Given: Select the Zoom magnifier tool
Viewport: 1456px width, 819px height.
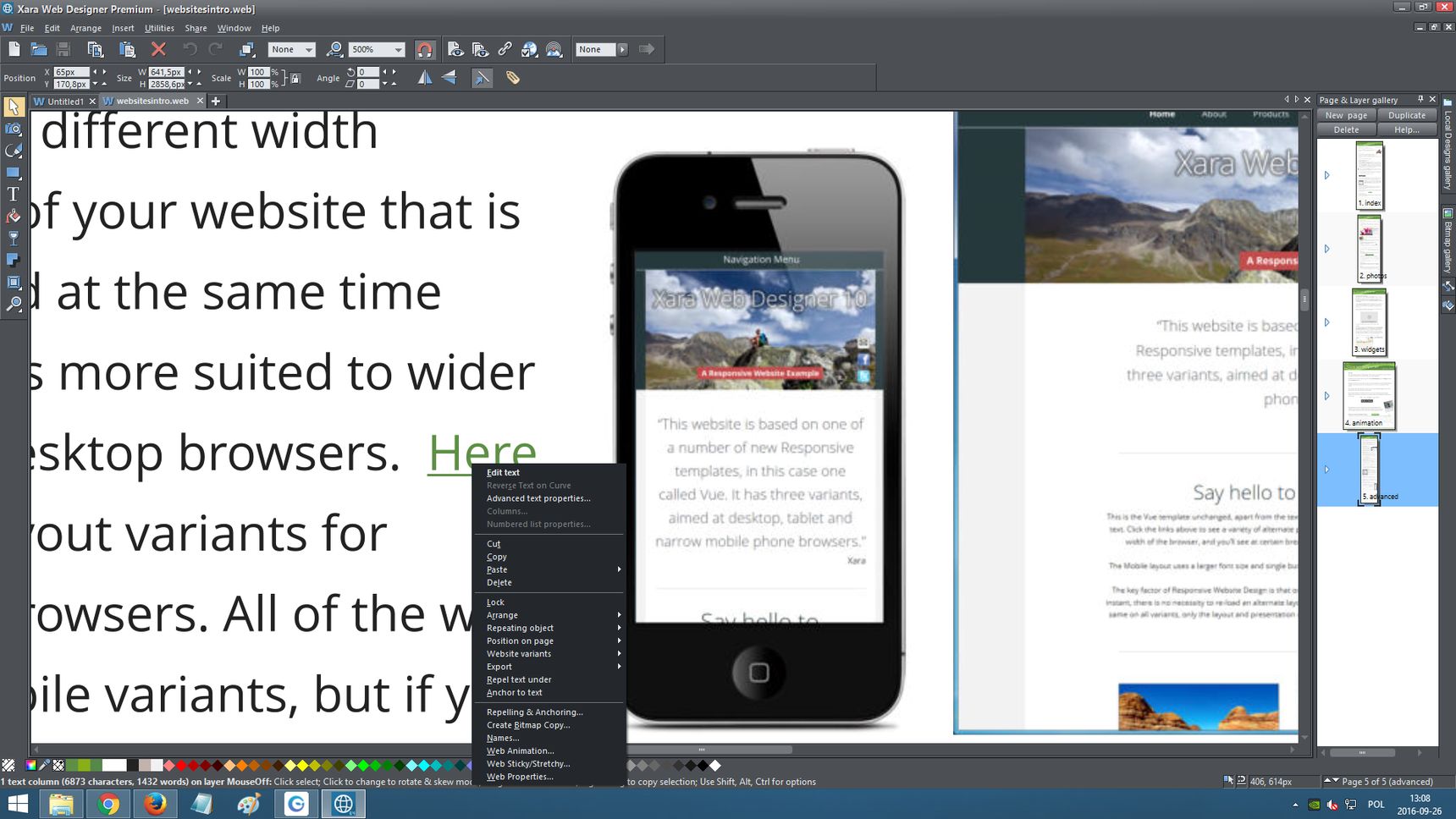Looking at the screenshot, I should (x=14, y=305).
